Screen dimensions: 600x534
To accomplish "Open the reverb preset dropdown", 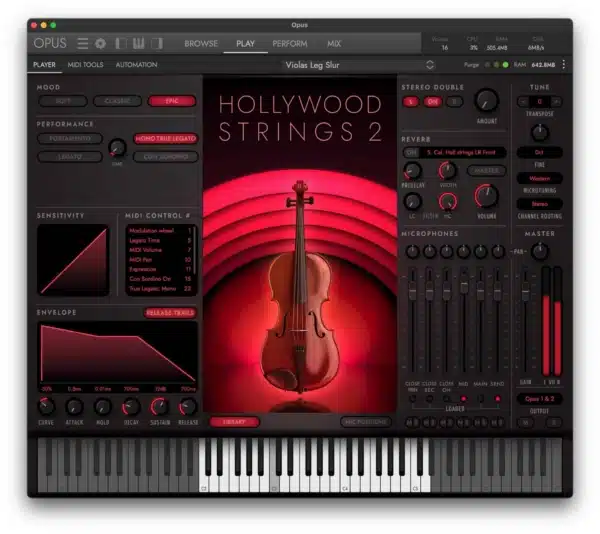I will coord(461,152).
